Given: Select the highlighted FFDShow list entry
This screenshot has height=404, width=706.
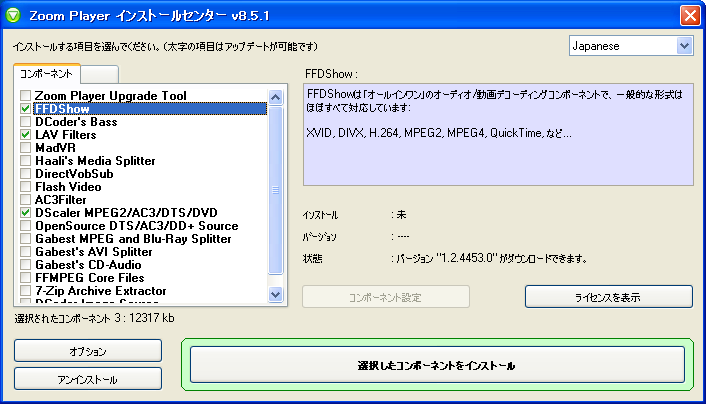Looking at the screenshot, I should tap(150, 109).
